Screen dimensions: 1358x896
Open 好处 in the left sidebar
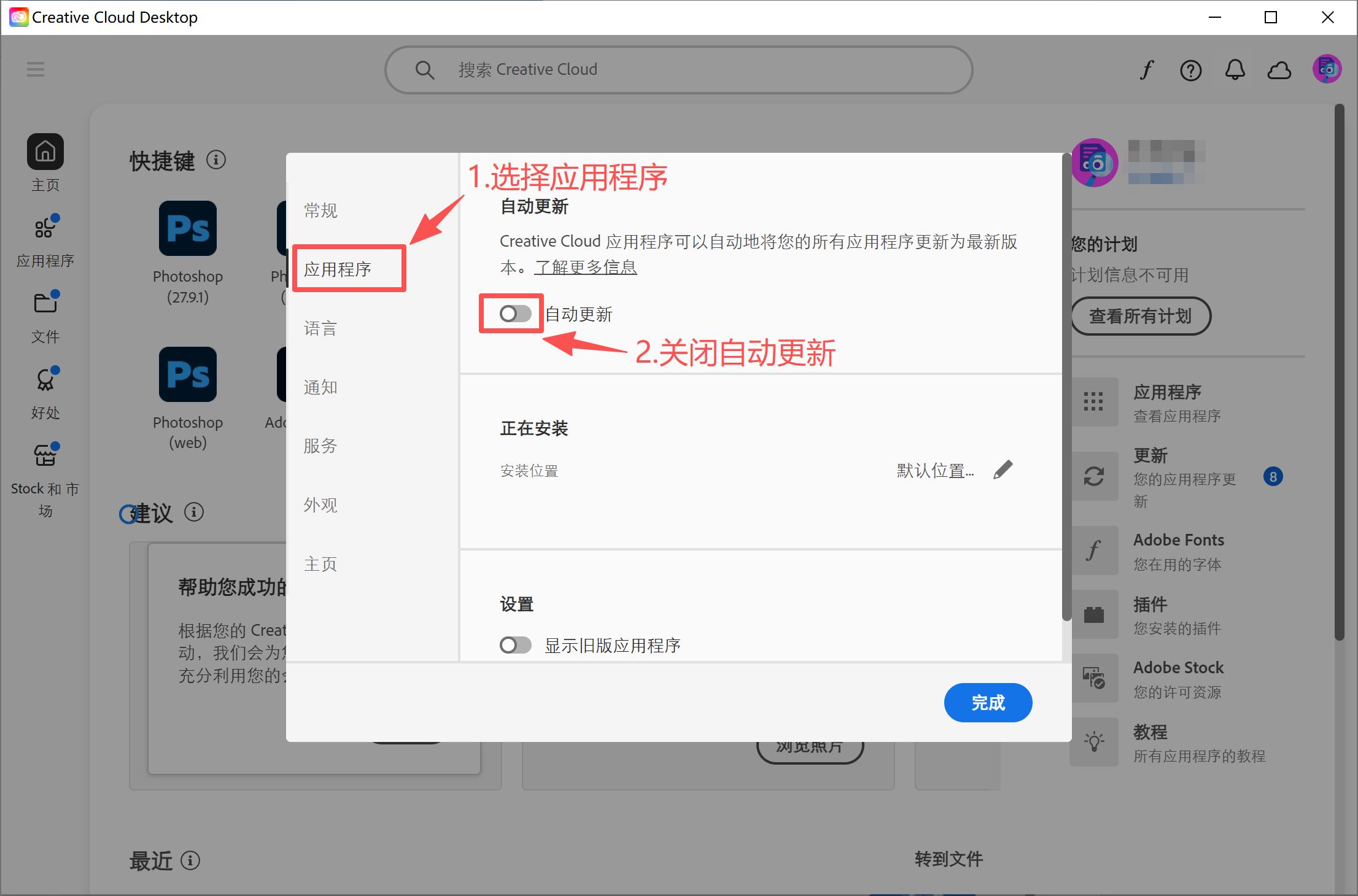[x=45, y=393]
